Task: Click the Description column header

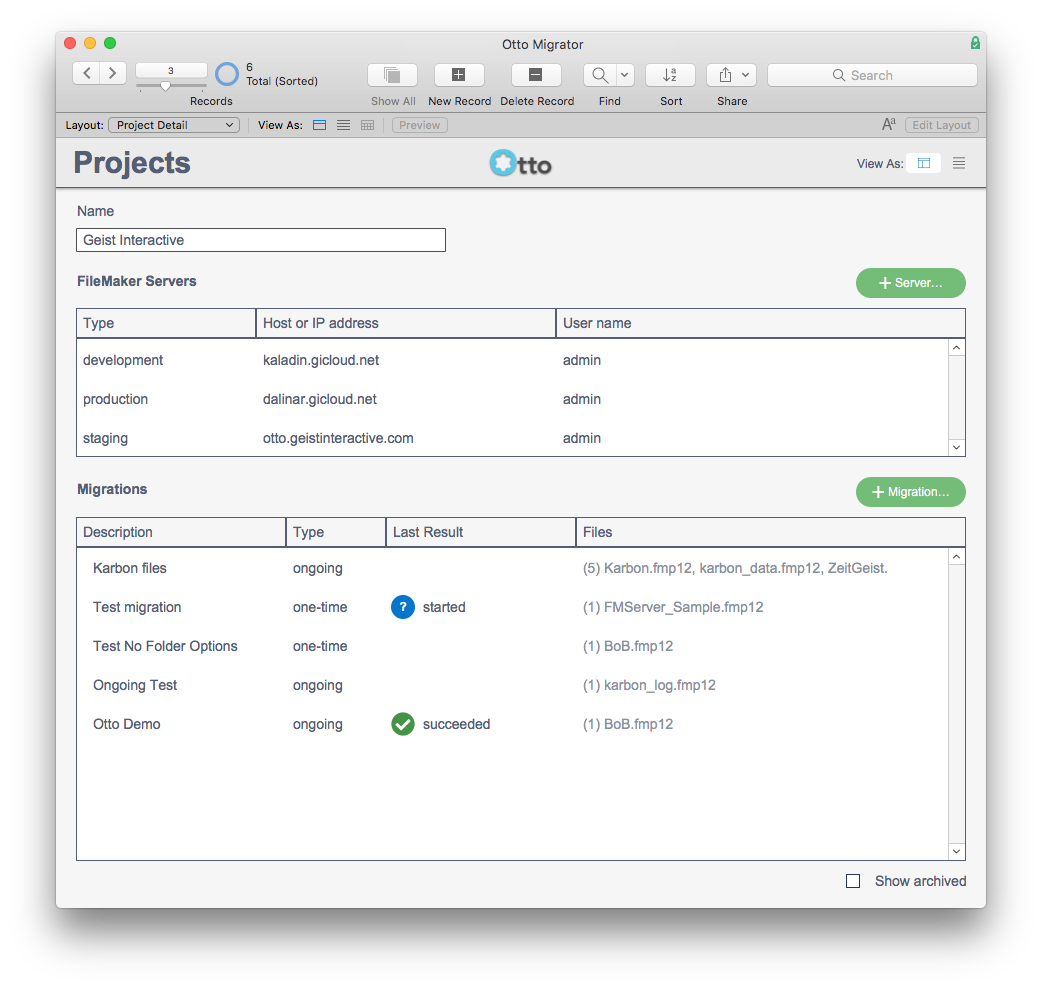Action: point(181,532)
